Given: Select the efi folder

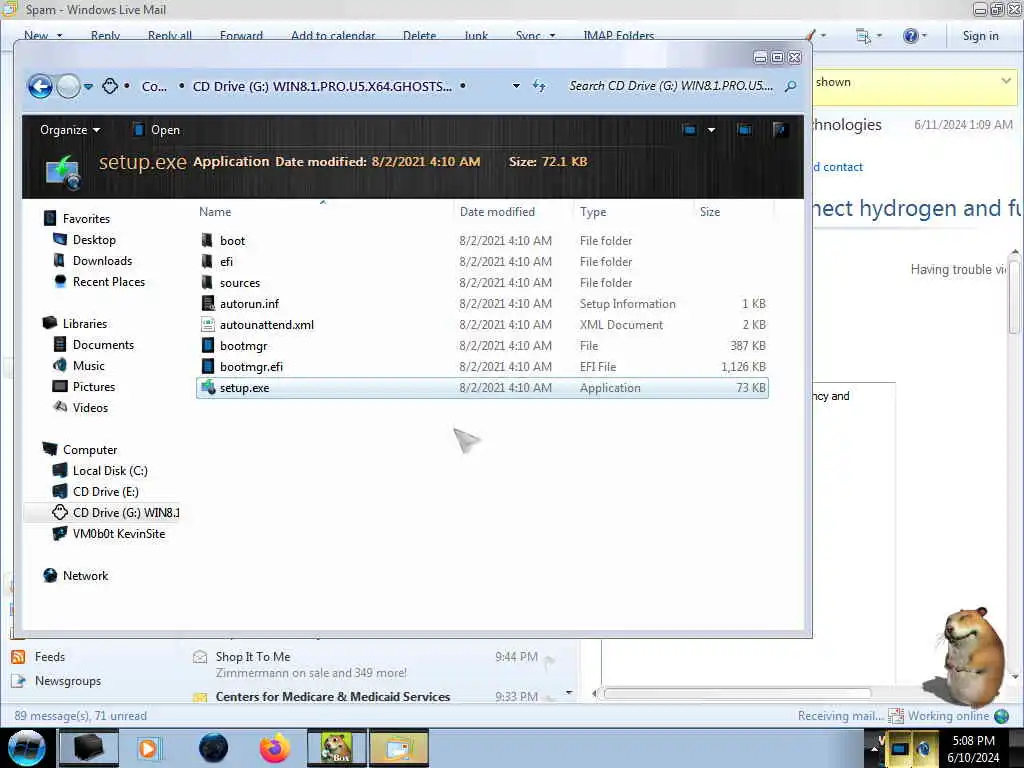Looking at the screenshot, I should (482, 262).
